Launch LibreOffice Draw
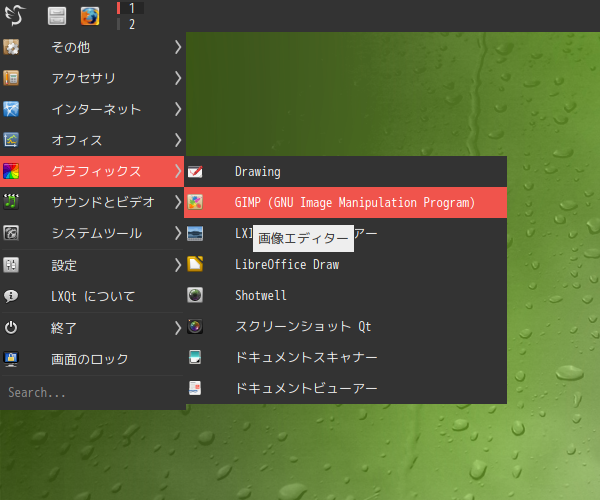 [x=346, y=264]
